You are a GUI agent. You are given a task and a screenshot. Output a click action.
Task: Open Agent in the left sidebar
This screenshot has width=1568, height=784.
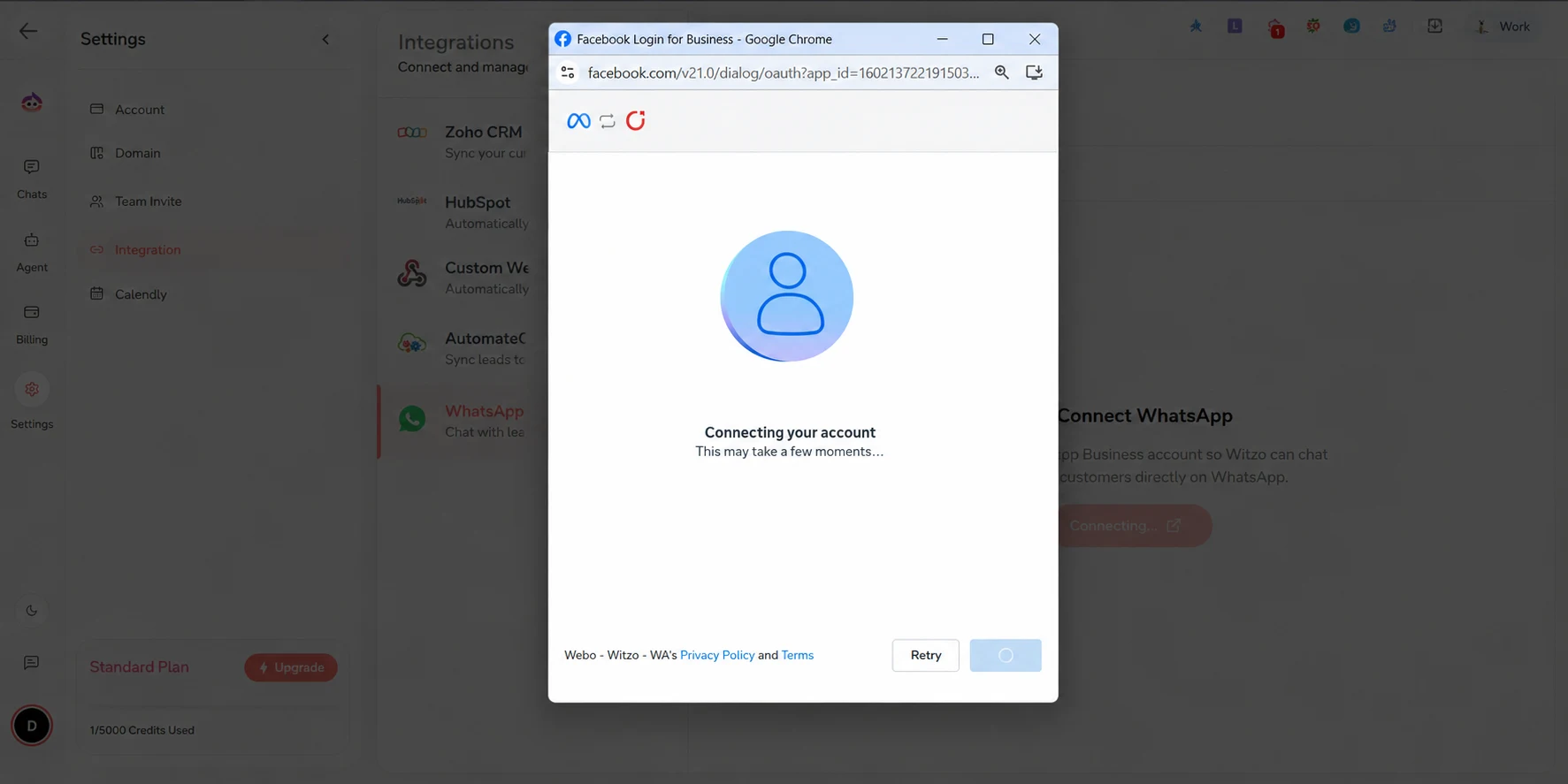(32, 253)
